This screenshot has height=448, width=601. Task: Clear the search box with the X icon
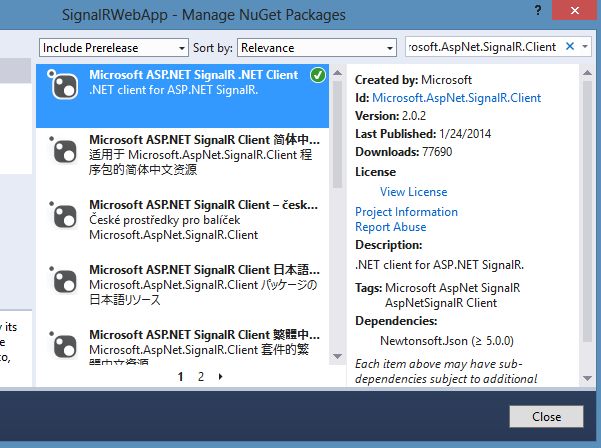(x=570, y=46)
